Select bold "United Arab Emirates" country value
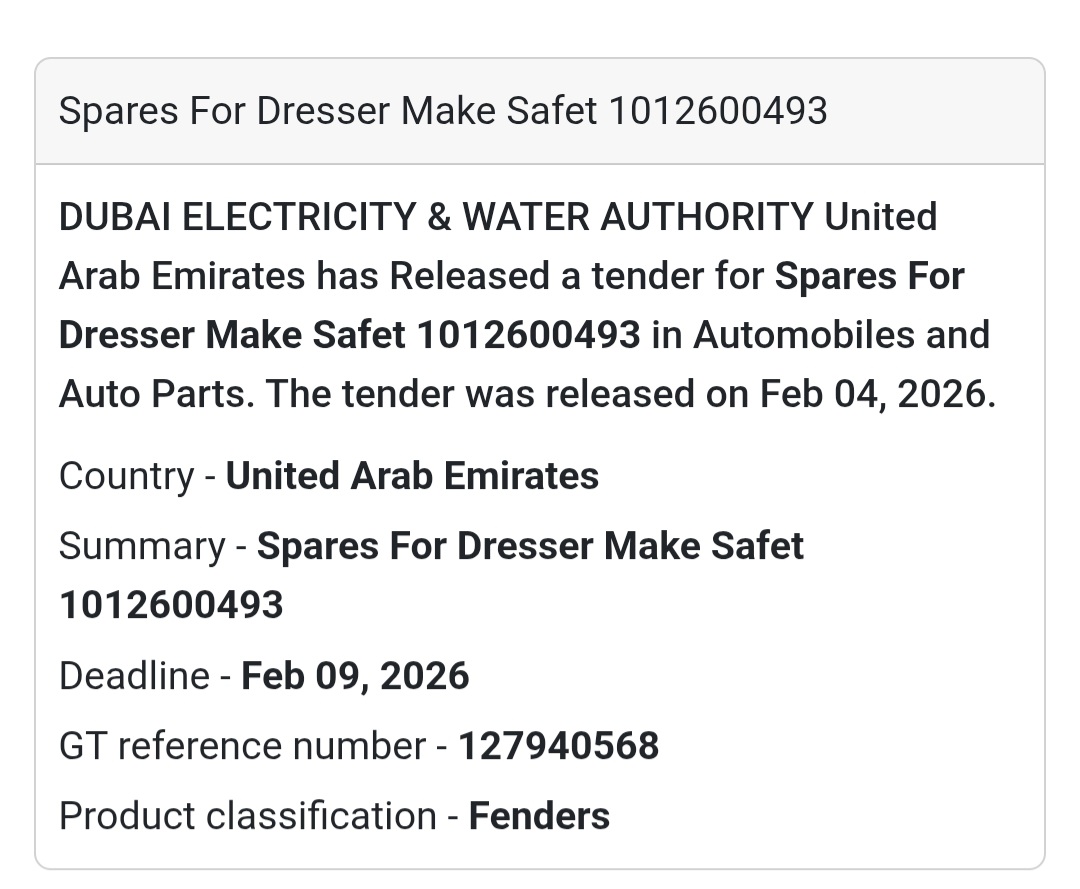The height and width of the screenshot is (889, 1080). tap(412, 476)
